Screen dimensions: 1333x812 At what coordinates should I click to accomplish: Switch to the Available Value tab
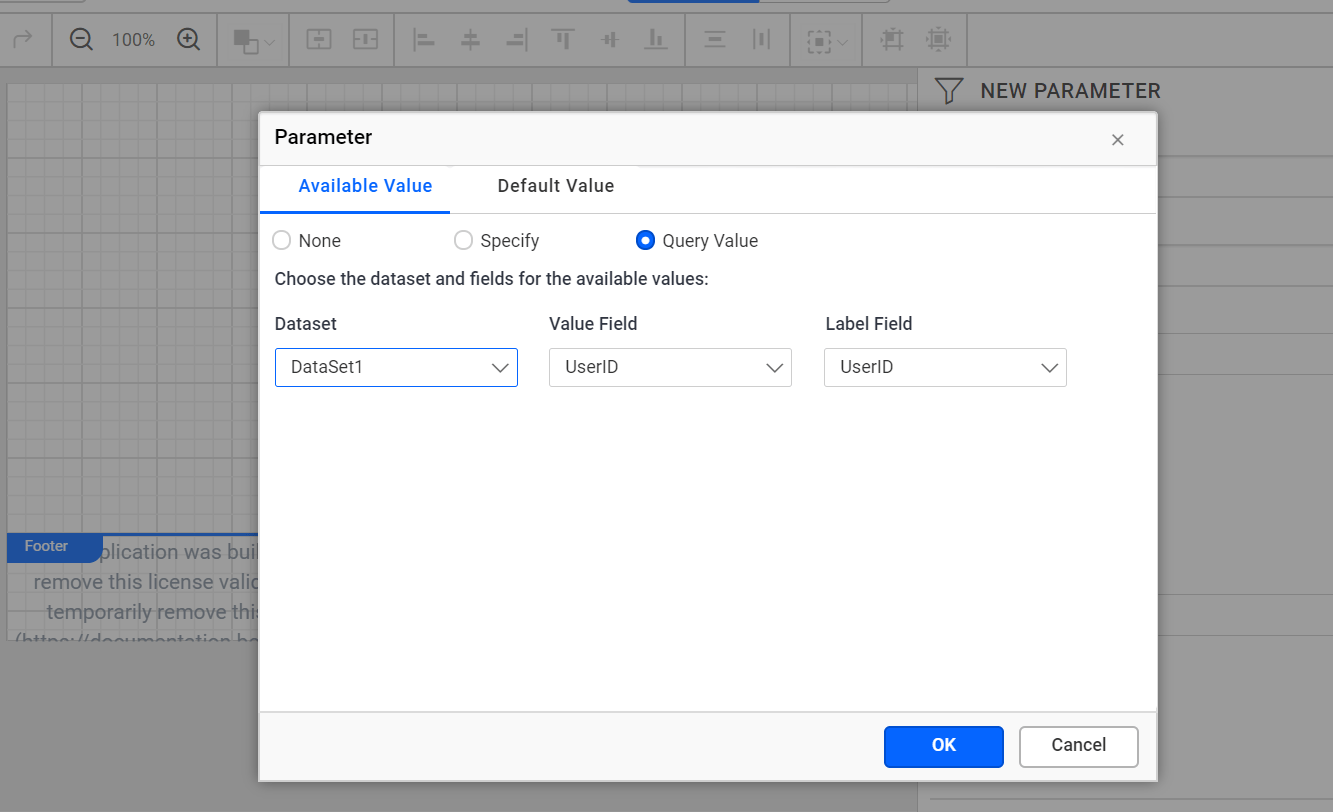tap(365, 186)
